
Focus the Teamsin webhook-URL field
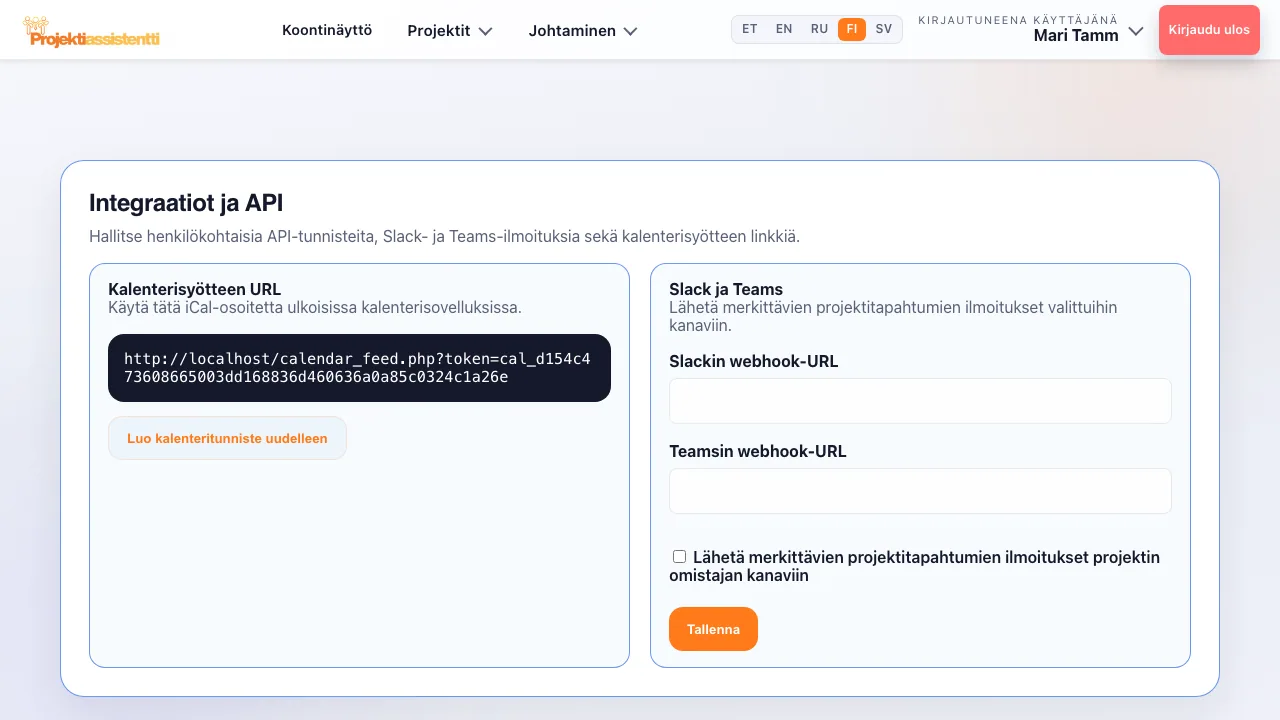click(920, 491)
